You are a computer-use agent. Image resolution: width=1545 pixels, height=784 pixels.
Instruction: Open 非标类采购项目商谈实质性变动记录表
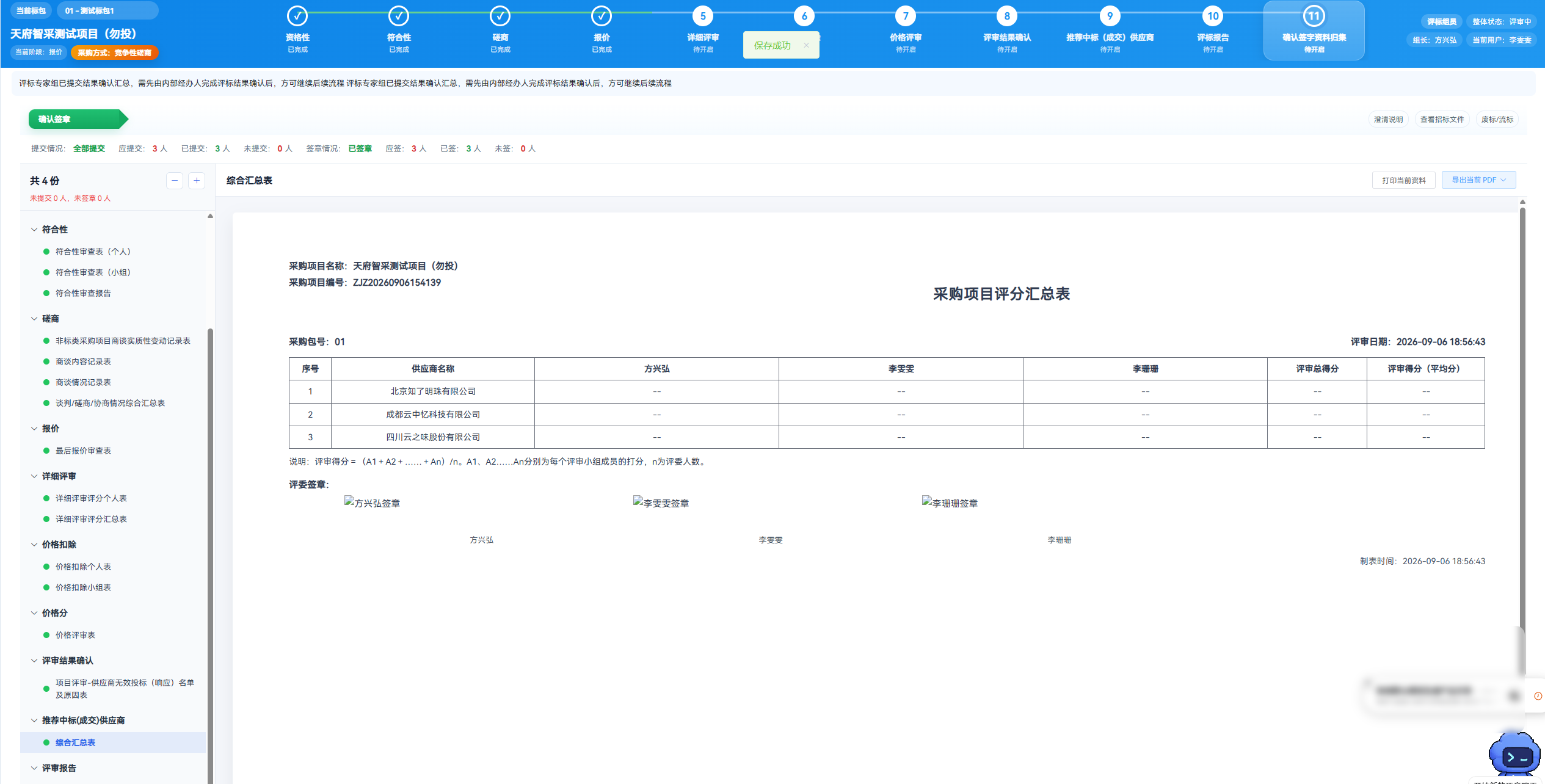pos(123,341)
